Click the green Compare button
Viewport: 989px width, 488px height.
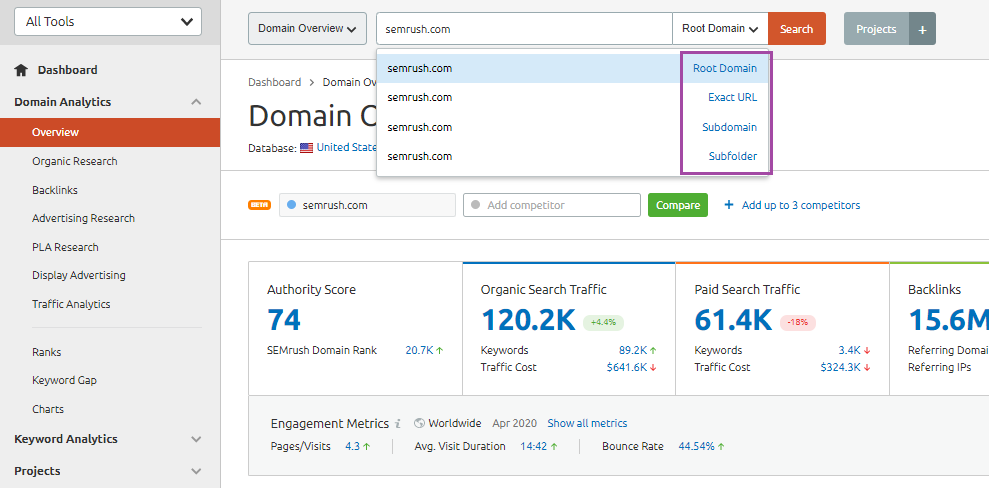(678, 205)
